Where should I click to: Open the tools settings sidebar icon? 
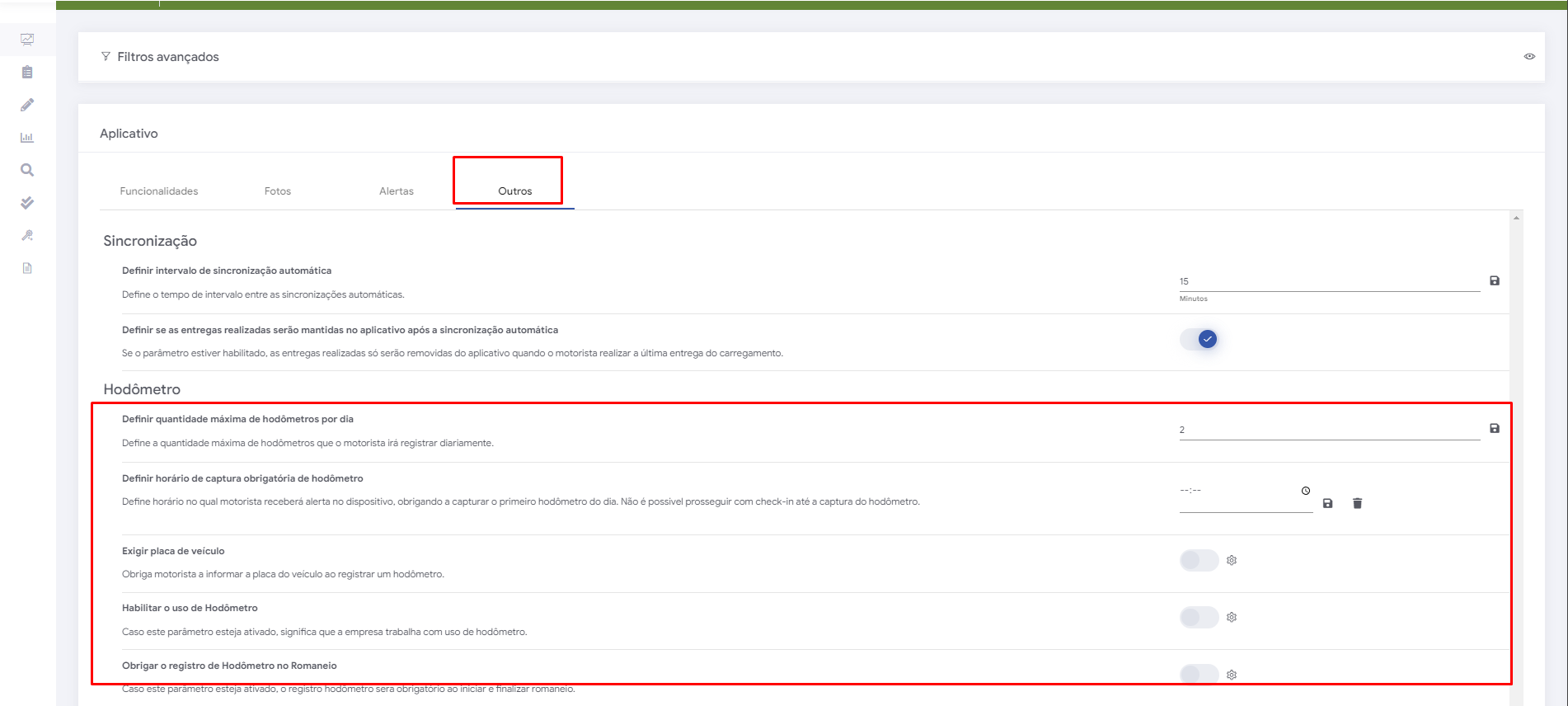tap(27, 235)
